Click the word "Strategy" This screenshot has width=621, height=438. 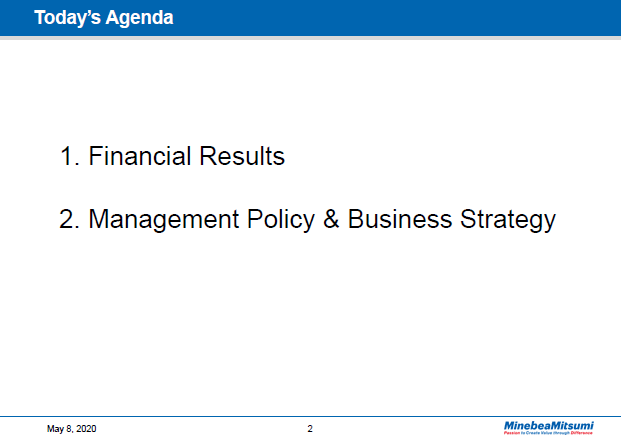tap(508, 220)
